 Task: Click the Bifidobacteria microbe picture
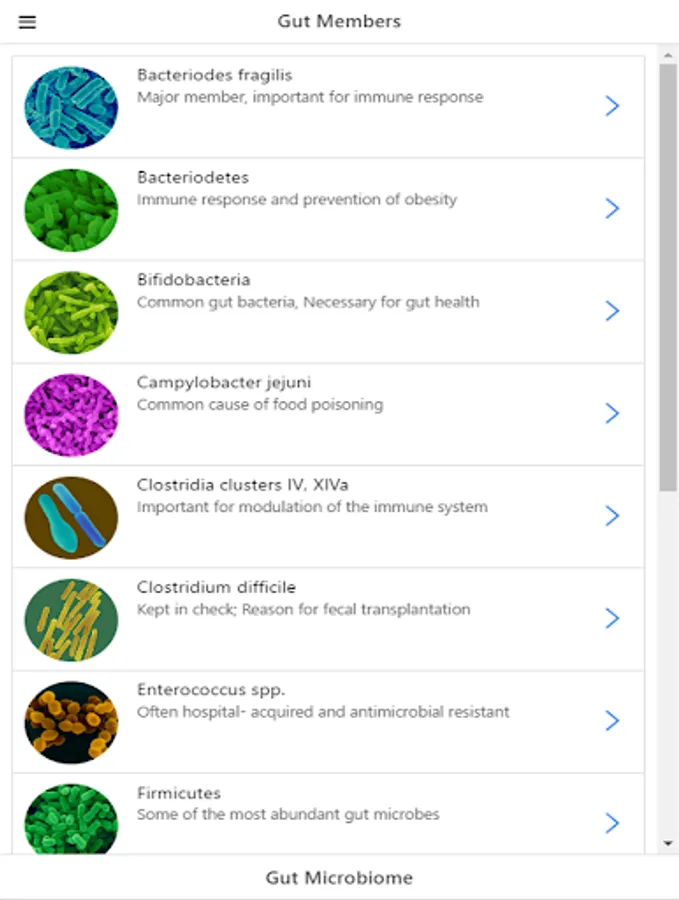[71, 312]
